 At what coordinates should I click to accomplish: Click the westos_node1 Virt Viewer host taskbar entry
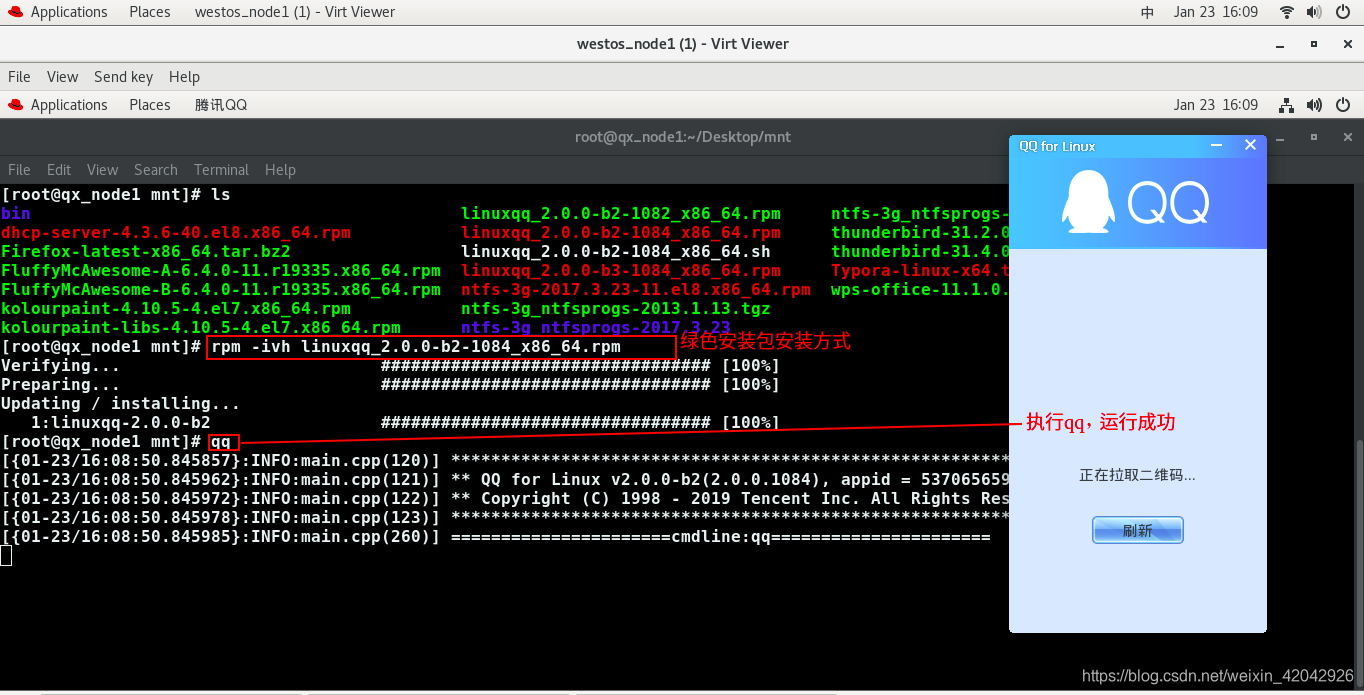(295, 12)
